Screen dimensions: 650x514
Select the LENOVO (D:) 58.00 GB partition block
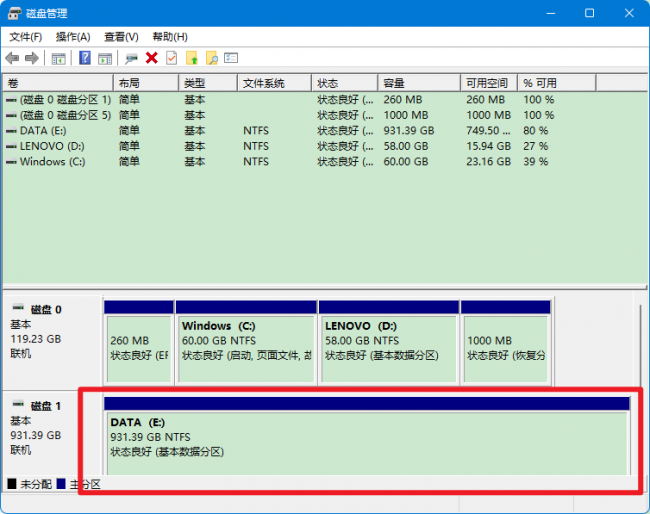pyautogui.click(x=389, y=342)
